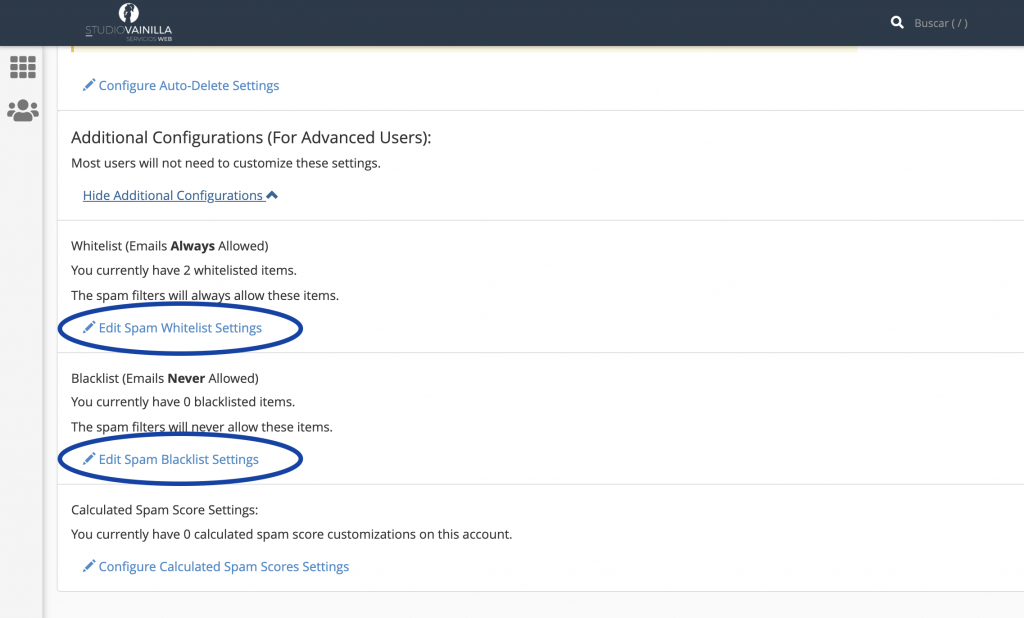Open Configure Auto-Delete Settings
Viewport: 1024px width, 618px height.
188,86
